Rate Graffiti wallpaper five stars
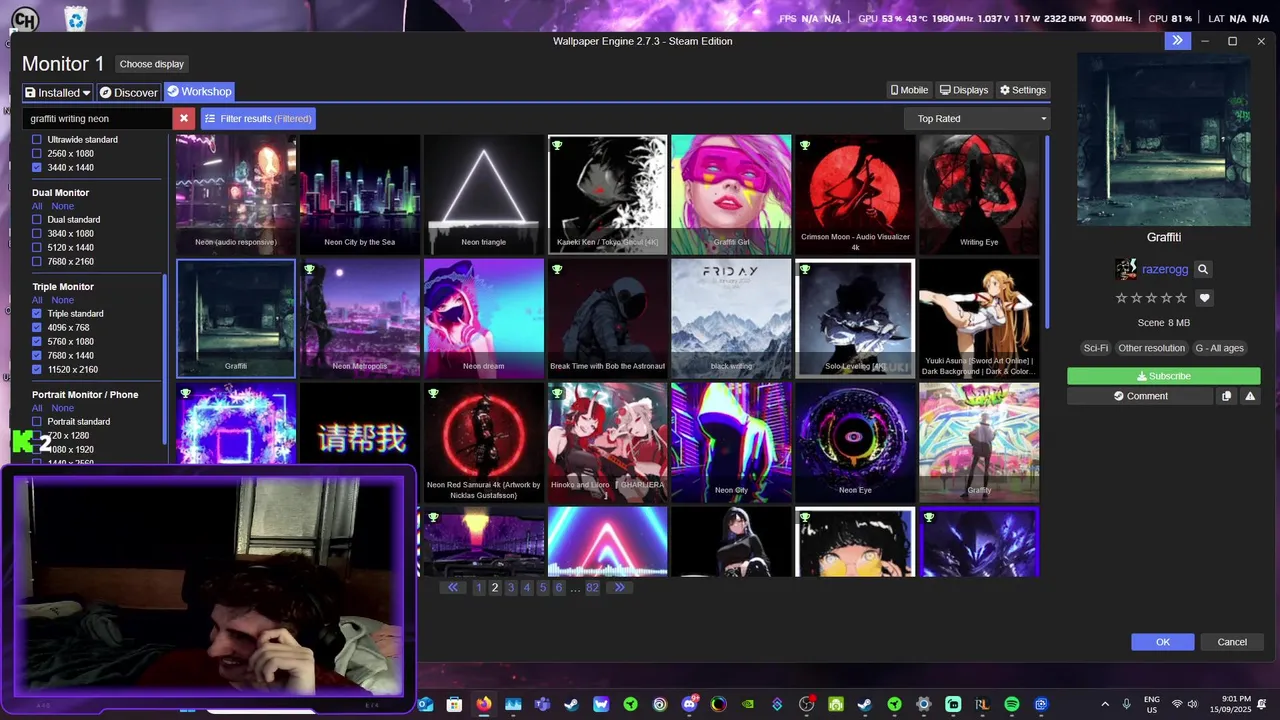Image resolution: width=1280 pixels, height=720 pixels. pos(1181,298)
